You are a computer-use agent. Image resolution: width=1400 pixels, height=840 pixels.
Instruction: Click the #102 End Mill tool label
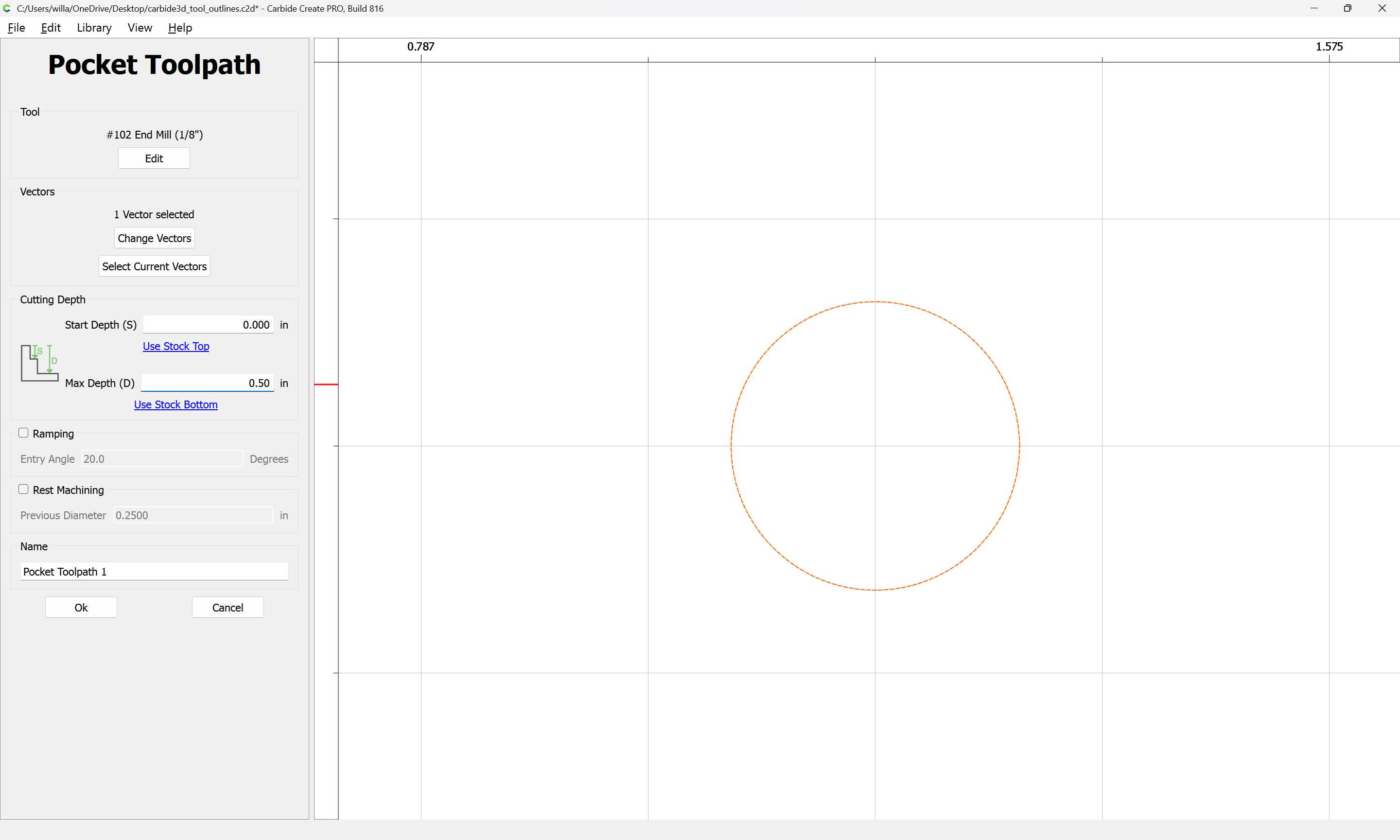coord(155,135)
